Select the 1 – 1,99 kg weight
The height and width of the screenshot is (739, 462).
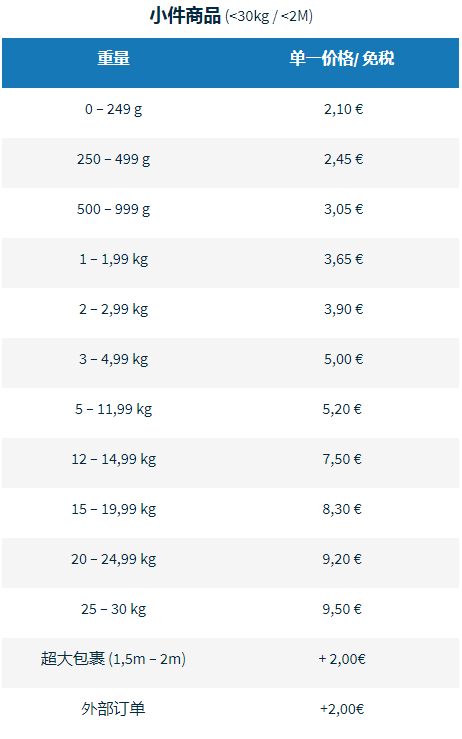pyautogui.click(x=114, y=259)
